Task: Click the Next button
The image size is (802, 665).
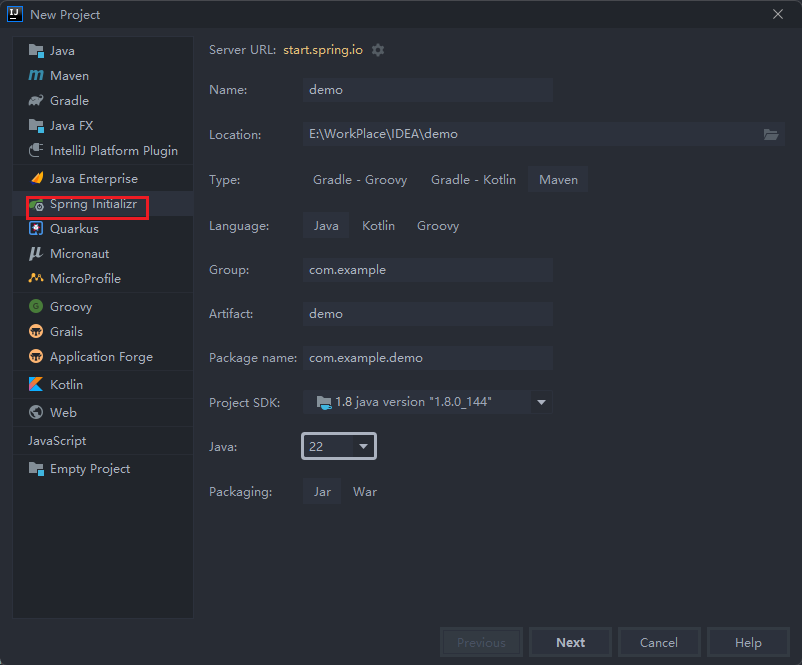Action: pyautogui.click(x=570, y=642)
